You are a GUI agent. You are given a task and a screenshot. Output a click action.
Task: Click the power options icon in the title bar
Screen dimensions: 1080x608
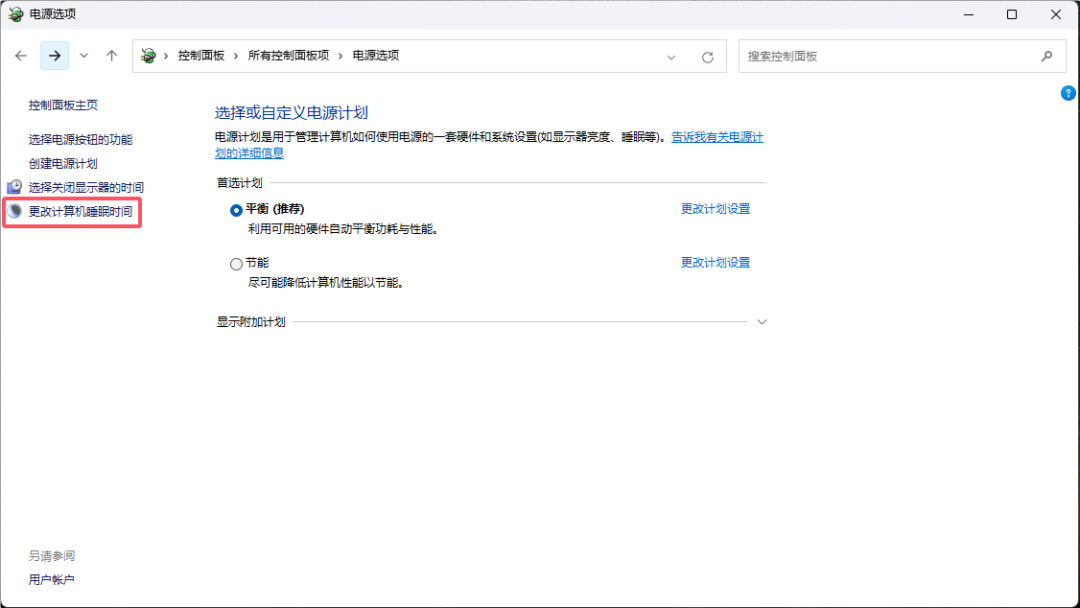click(x=14, y=14)
